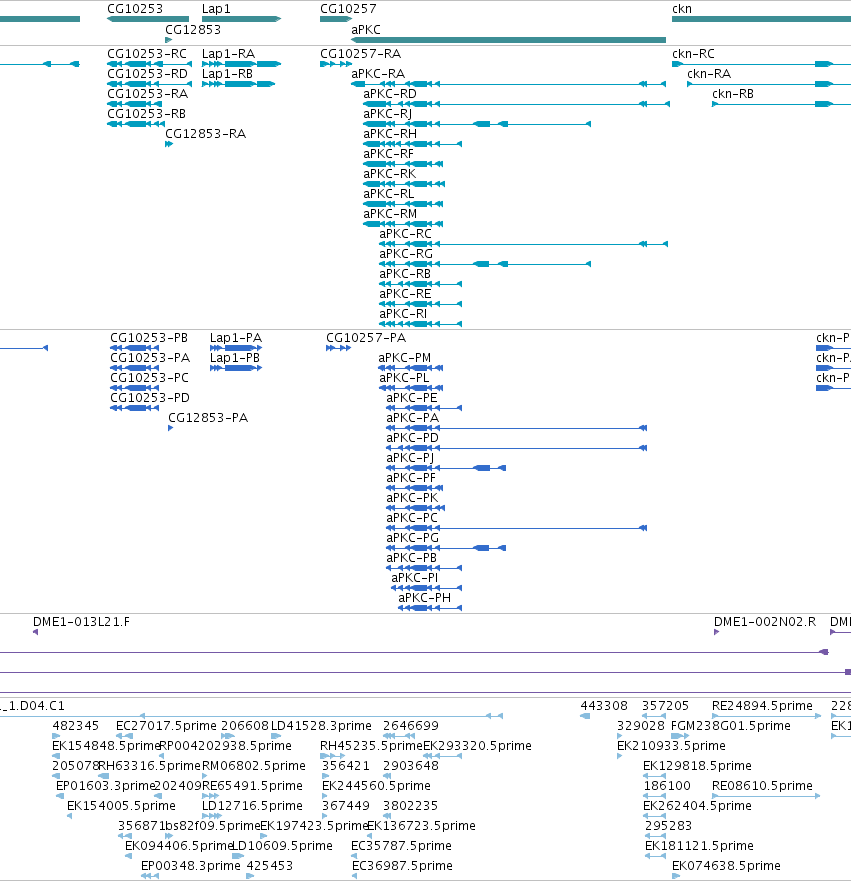Select transcript aPKC-RB
Viewport: 851px width, 881px height.
(x=421, y=284)
